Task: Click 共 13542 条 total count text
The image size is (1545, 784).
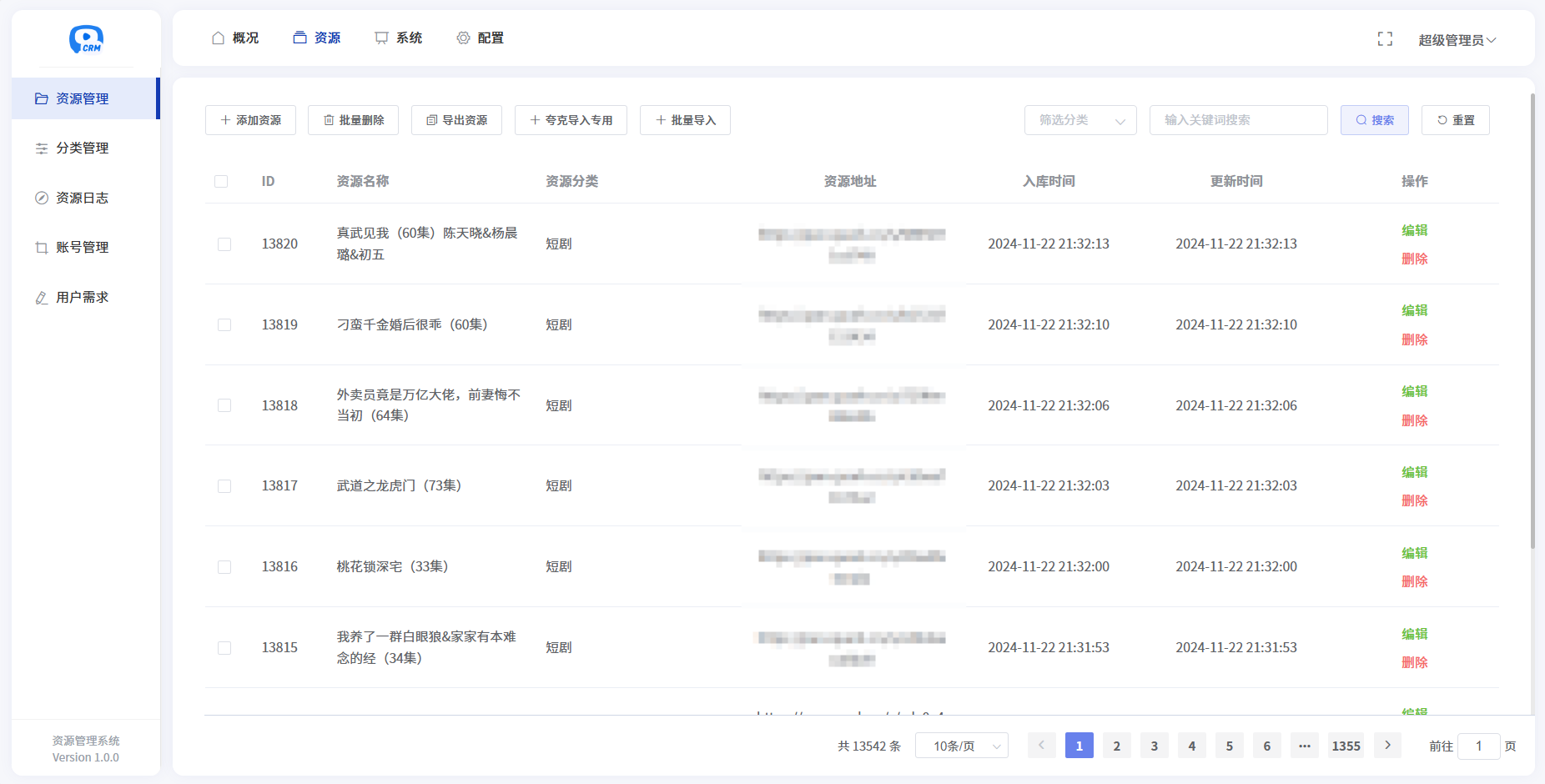Action: click(x=869, y=746)
